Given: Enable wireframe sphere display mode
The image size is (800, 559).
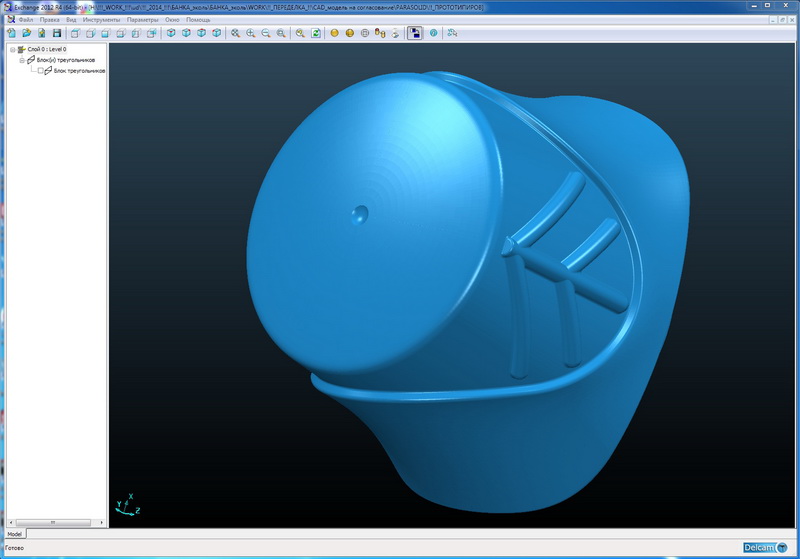Looking at the screenshot, I should (x=365, y=33).
